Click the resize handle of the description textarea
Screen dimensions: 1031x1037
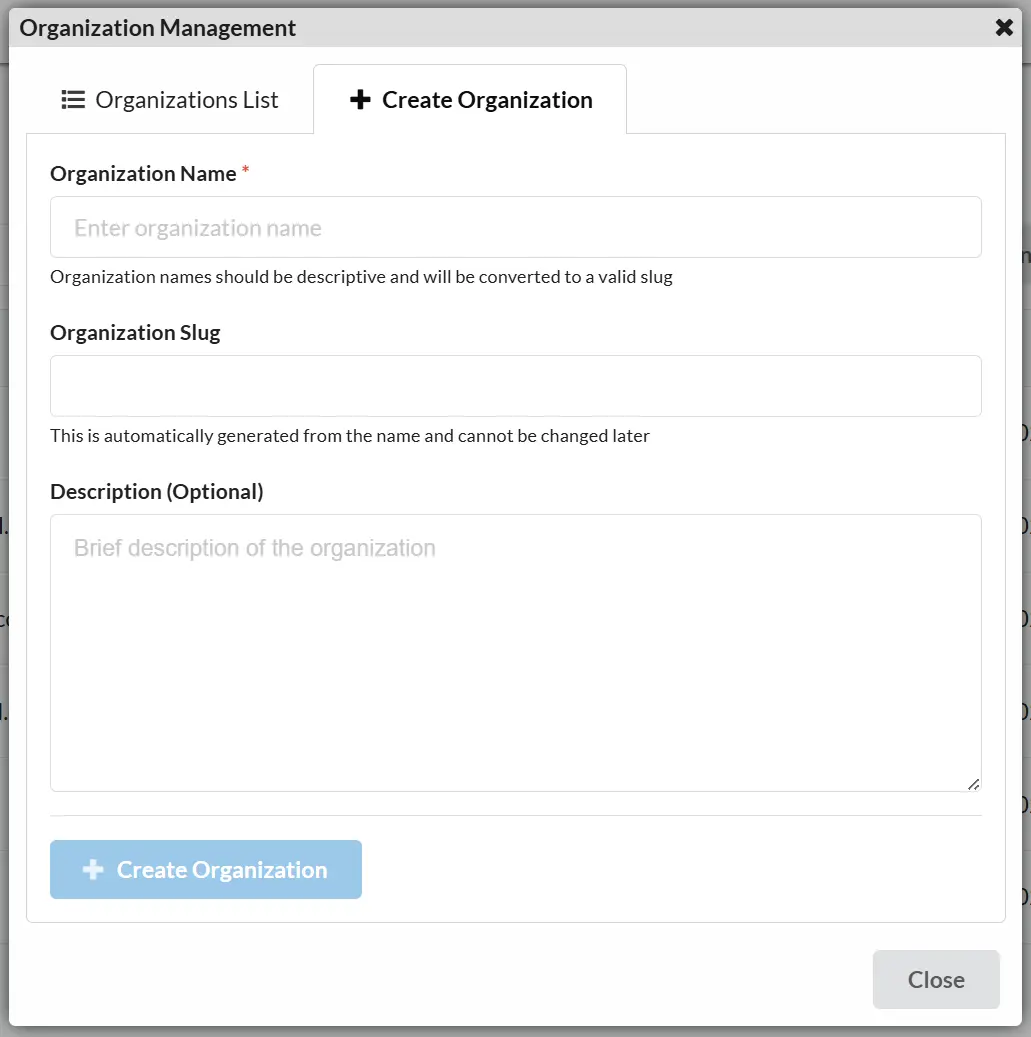tap(973, 785)
